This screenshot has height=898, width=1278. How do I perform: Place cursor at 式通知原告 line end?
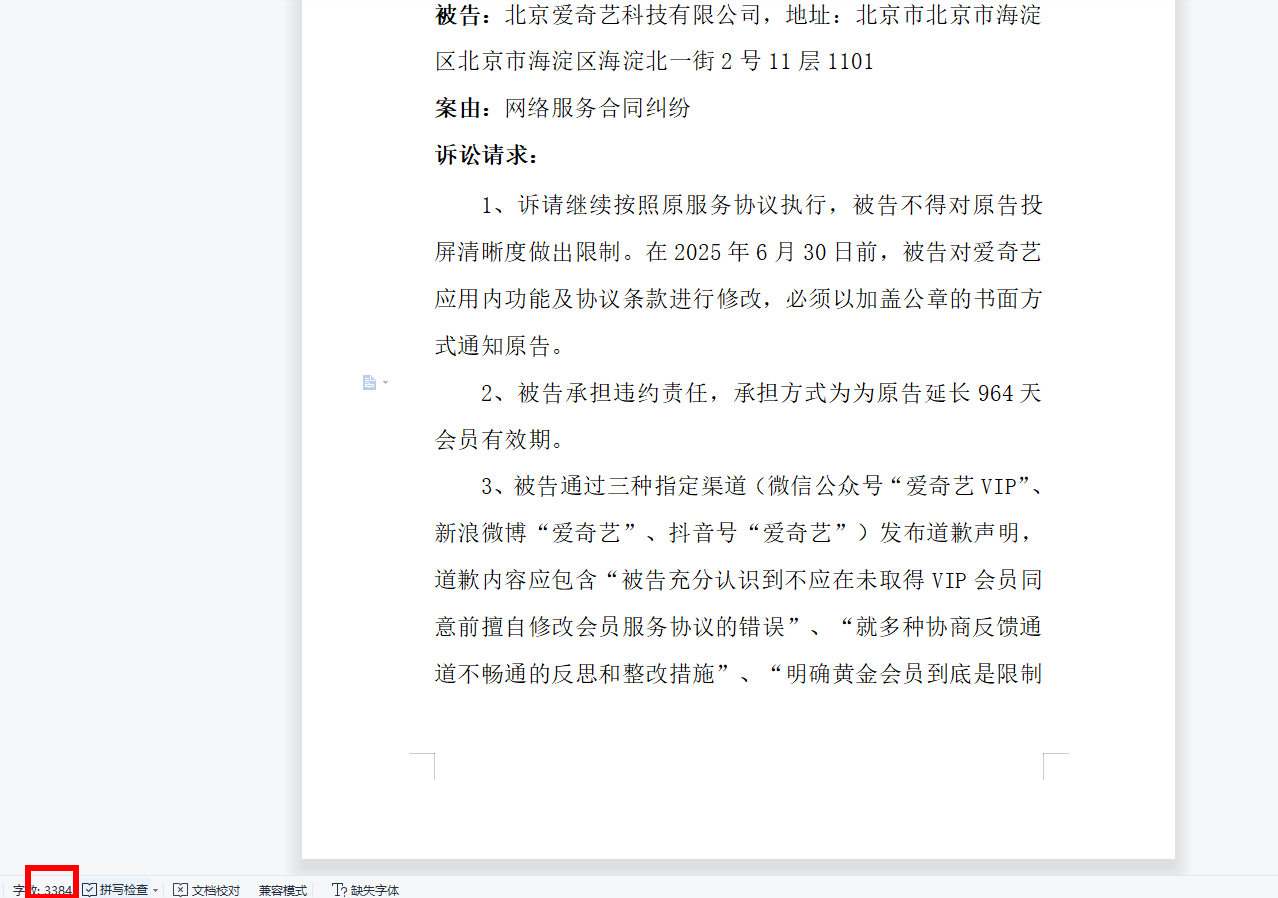coord(566,346)
